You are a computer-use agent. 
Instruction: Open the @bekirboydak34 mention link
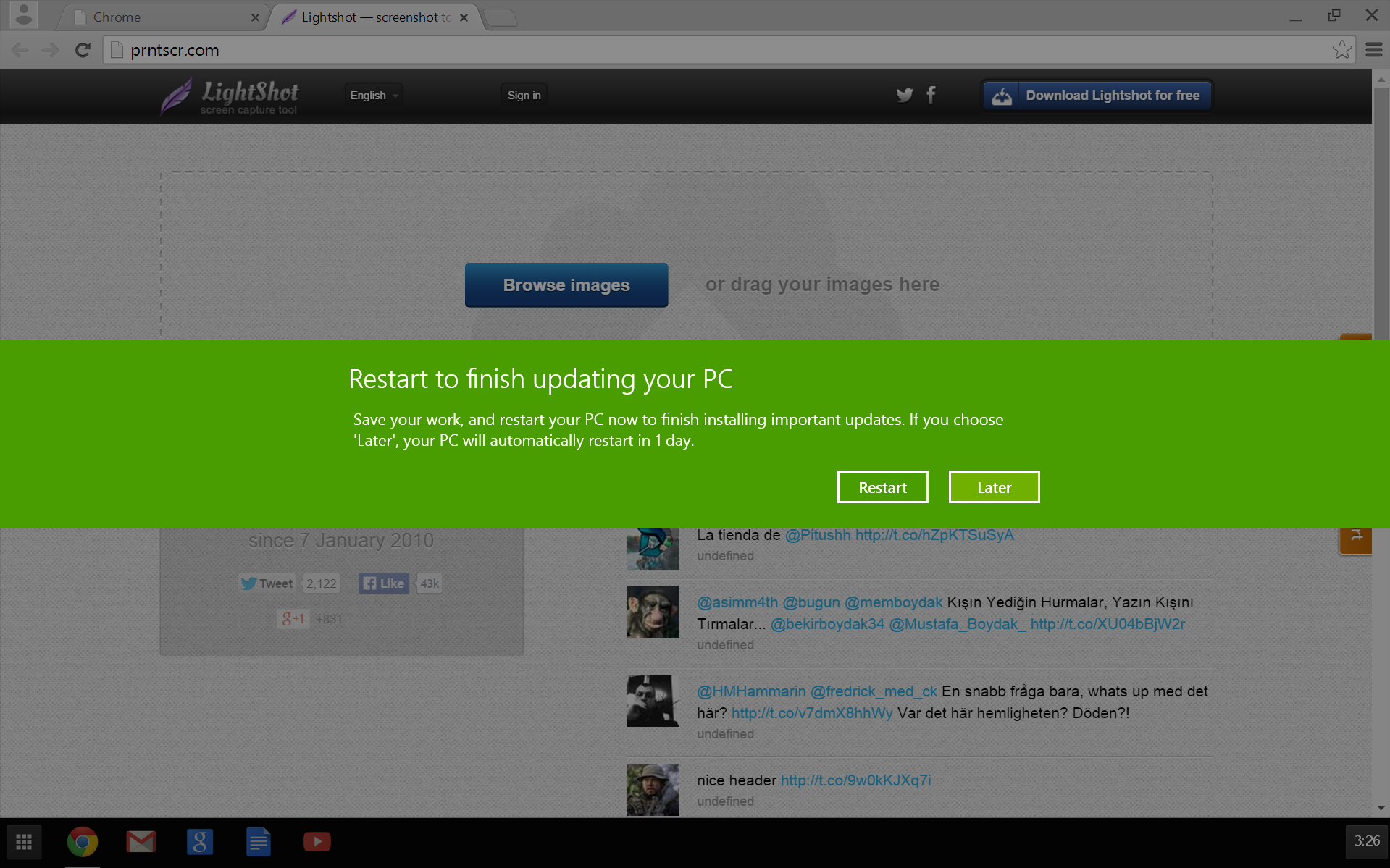tap(827, 624)
